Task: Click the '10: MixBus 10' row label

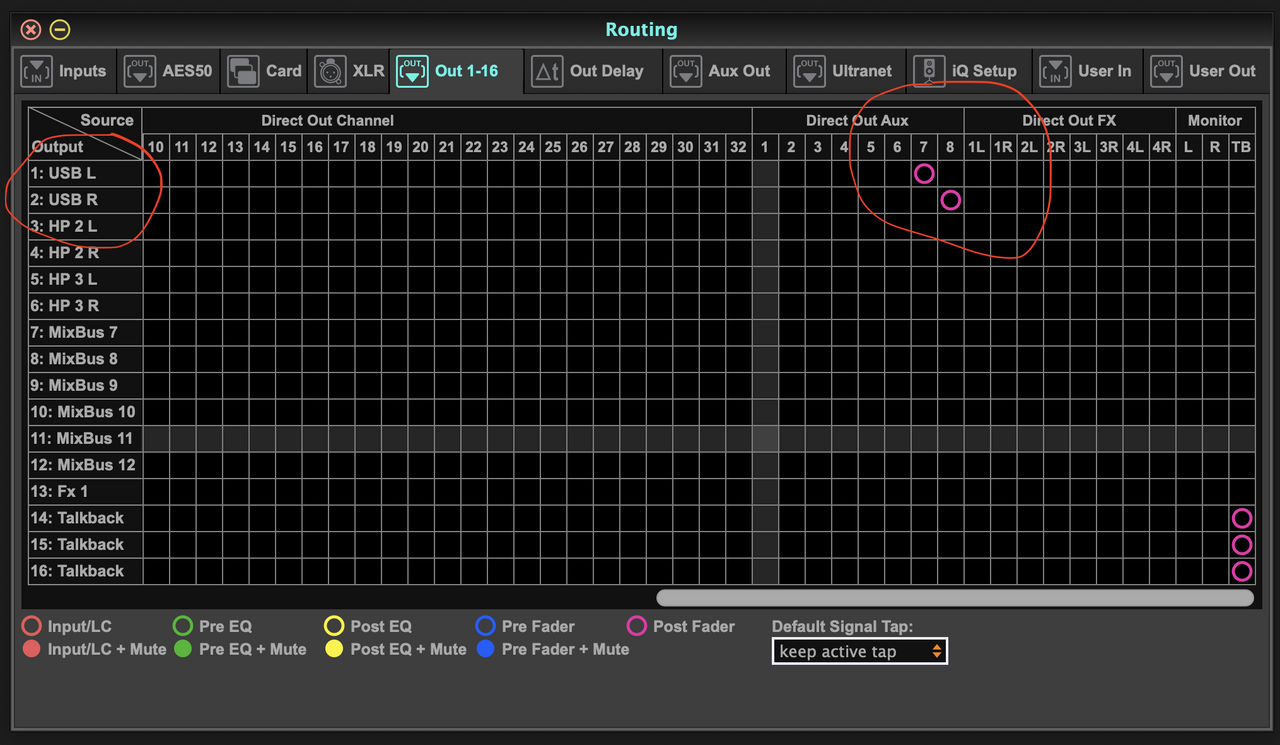Action: pos(85,412)
